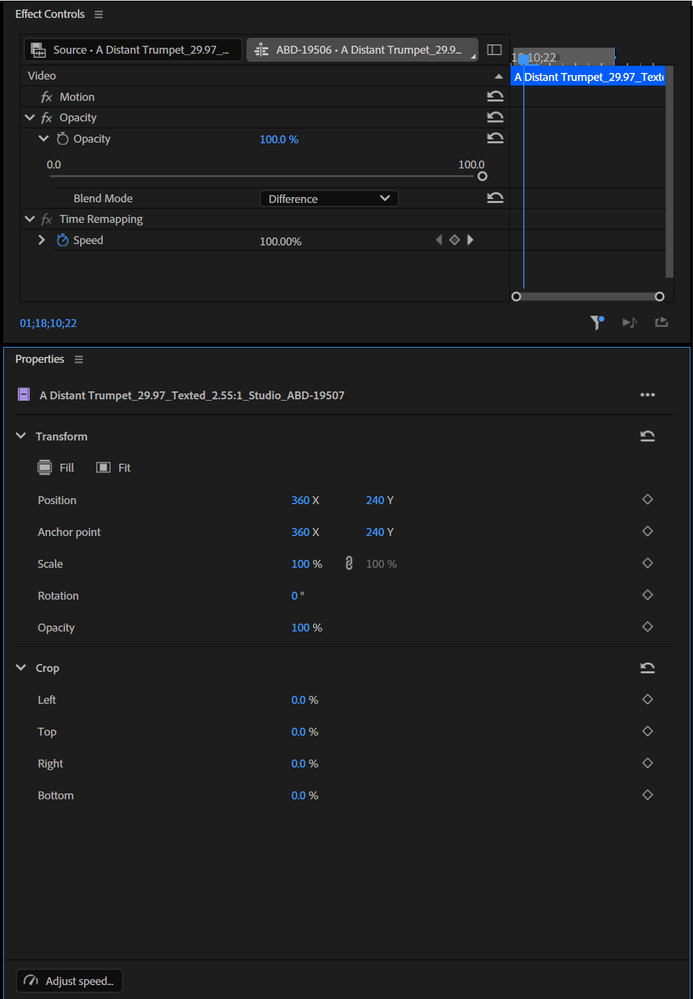Viewport: 693px width, 999px height.
Task: Click the Adjust speed button
Action: coord(69,981)
